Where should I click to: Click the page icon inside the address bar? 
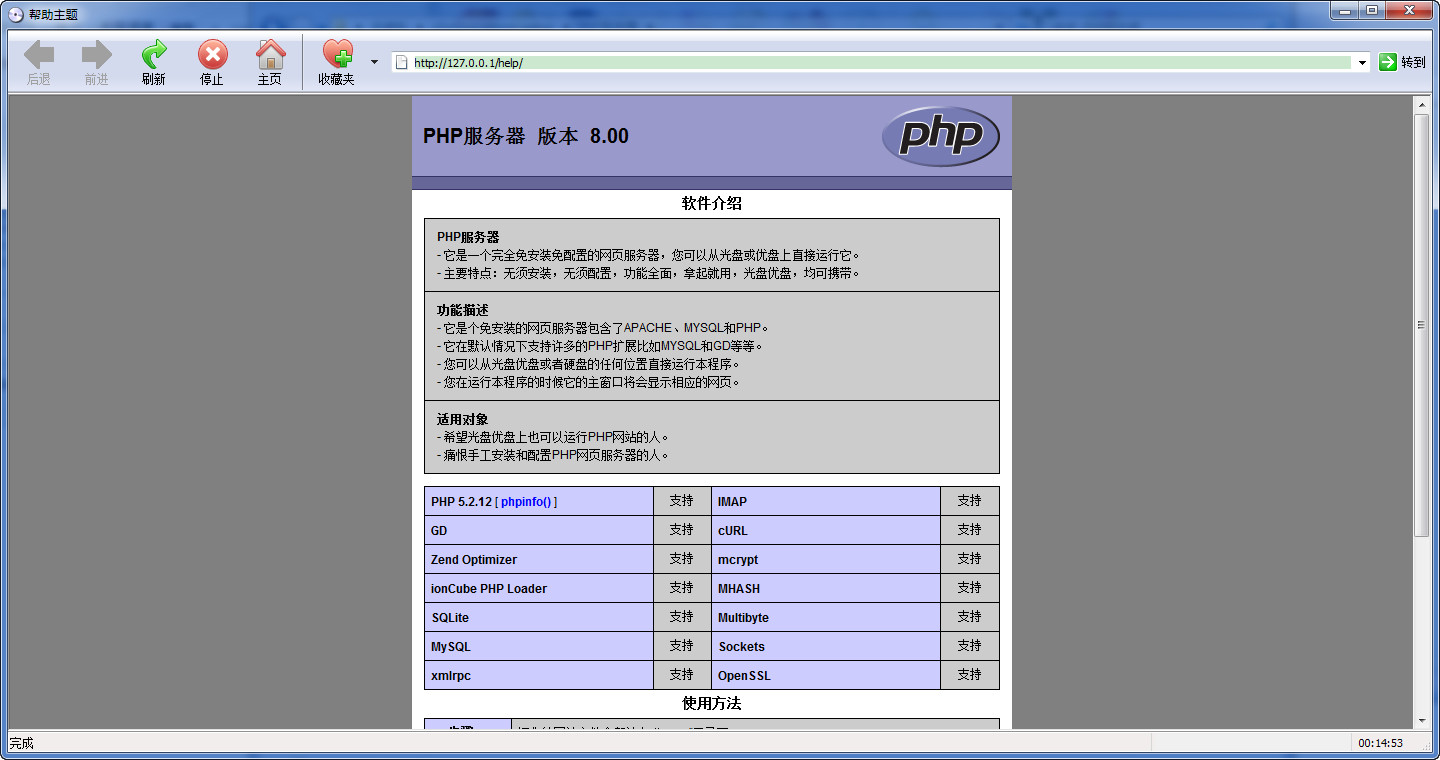coord(401,61)
